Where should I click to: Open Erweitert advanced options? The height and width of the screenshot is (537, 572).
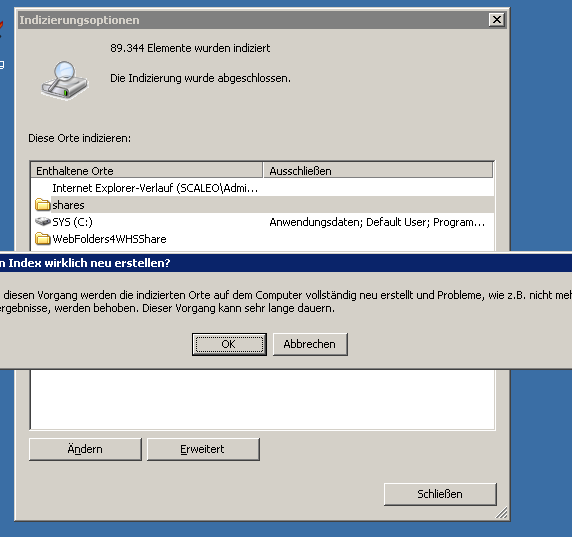point(203,449)
